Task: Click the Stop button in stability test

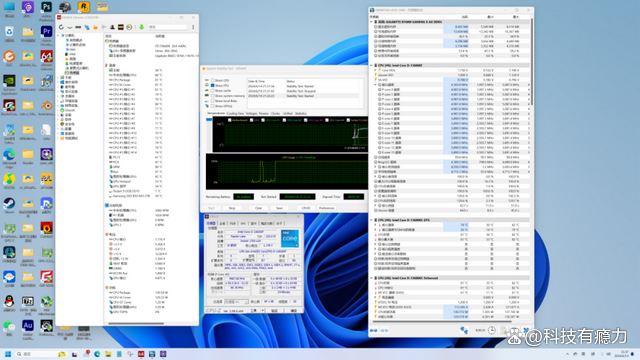Action: 232,208
